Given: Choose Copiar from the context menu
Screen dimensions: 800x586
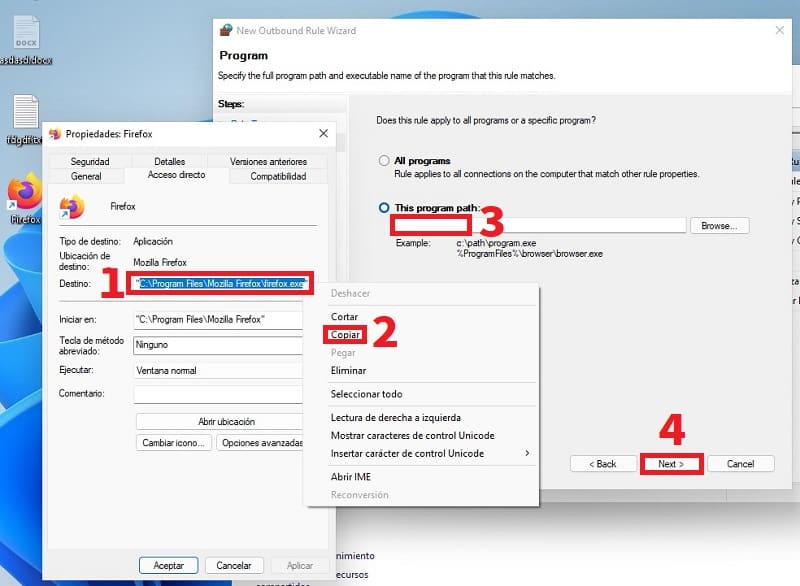Looking at the screenshot, I should point(345,335).
